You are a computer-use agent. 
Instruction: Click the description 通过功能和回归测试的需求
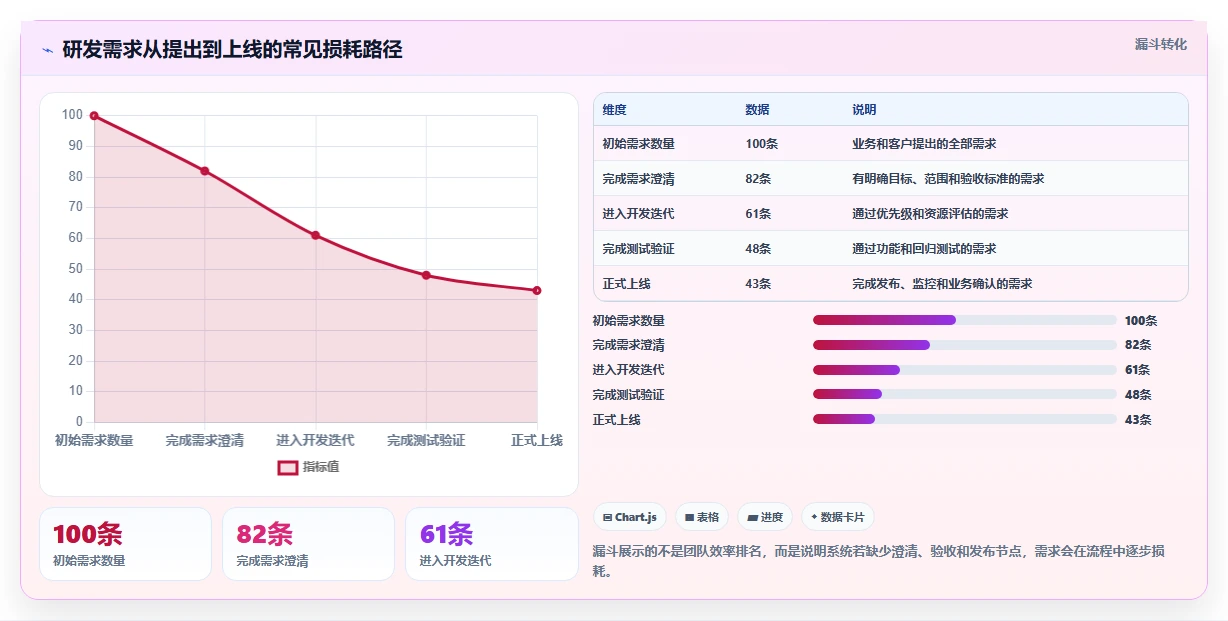[x=924, y=249]
